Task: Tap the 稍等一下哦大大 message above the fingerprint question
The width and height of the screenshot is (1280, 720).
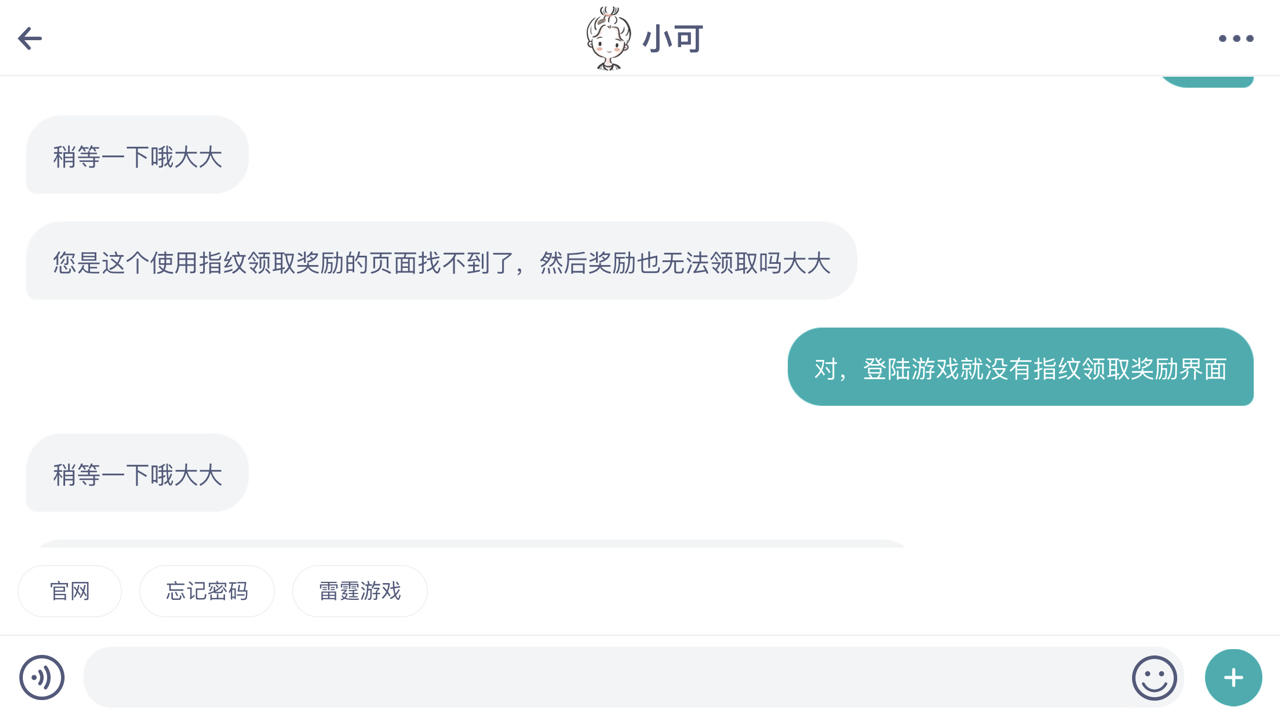Action: (137, 155)
